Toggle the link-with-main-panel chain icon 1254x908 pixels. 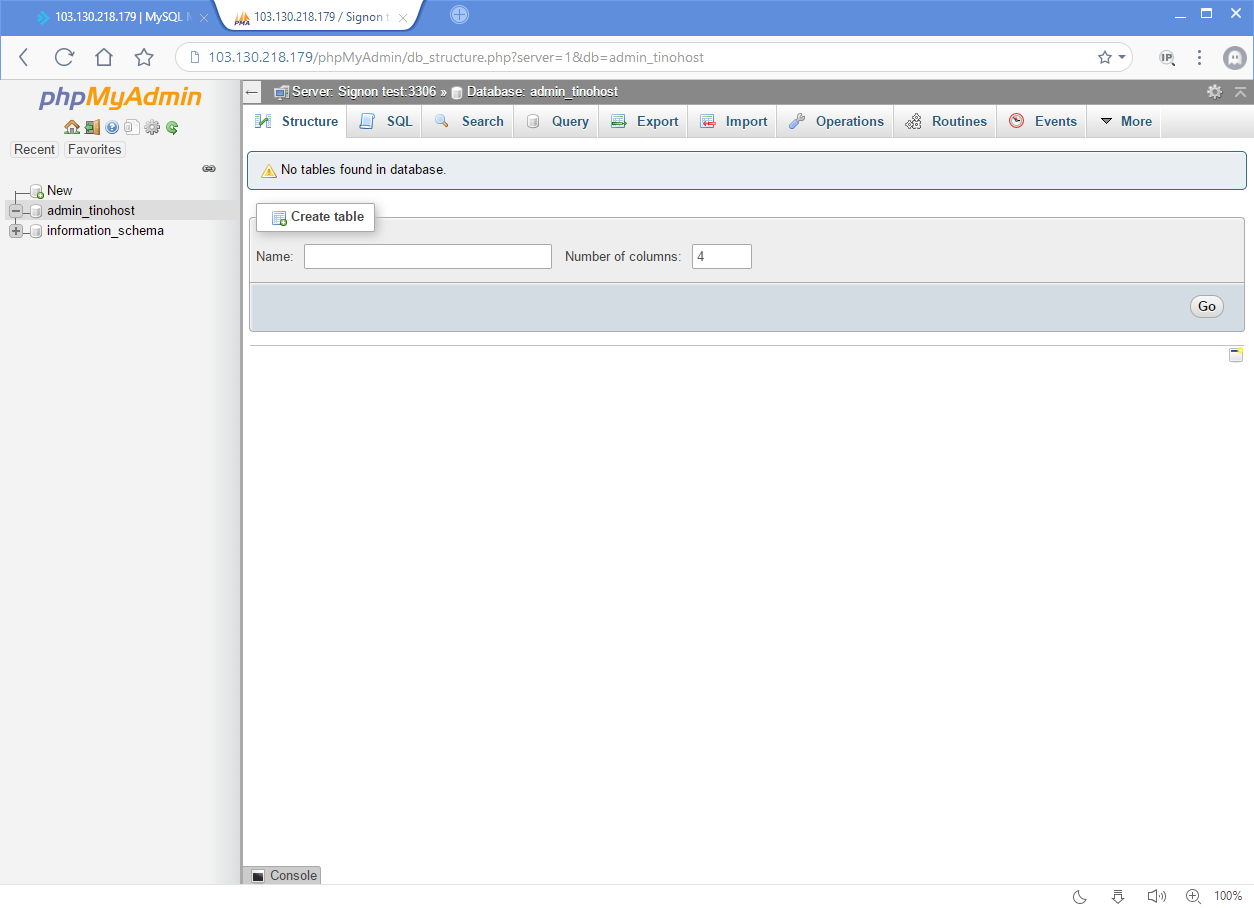pyautogui.click(x=209, y=168)
